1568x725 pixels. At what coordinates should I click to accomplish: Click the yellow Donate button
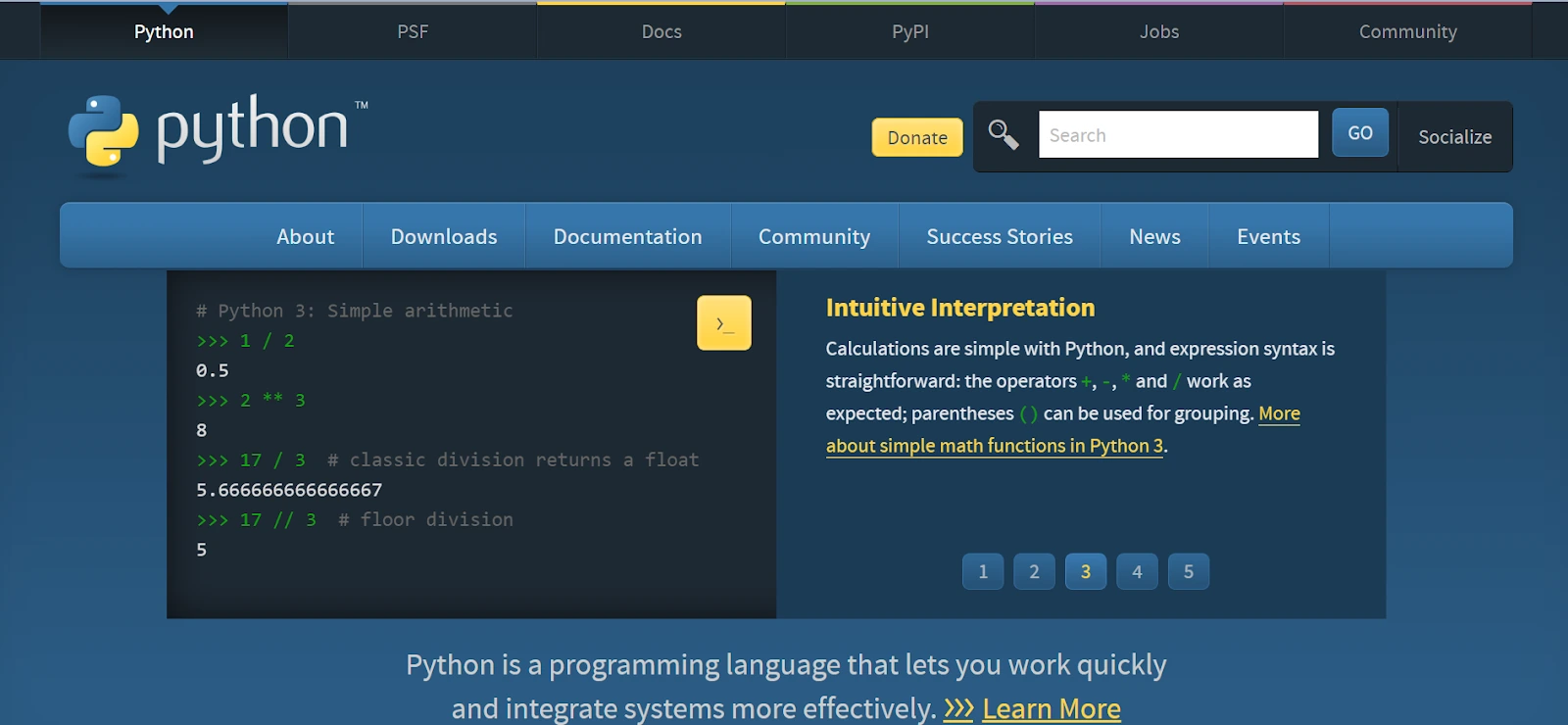(917, 137)
